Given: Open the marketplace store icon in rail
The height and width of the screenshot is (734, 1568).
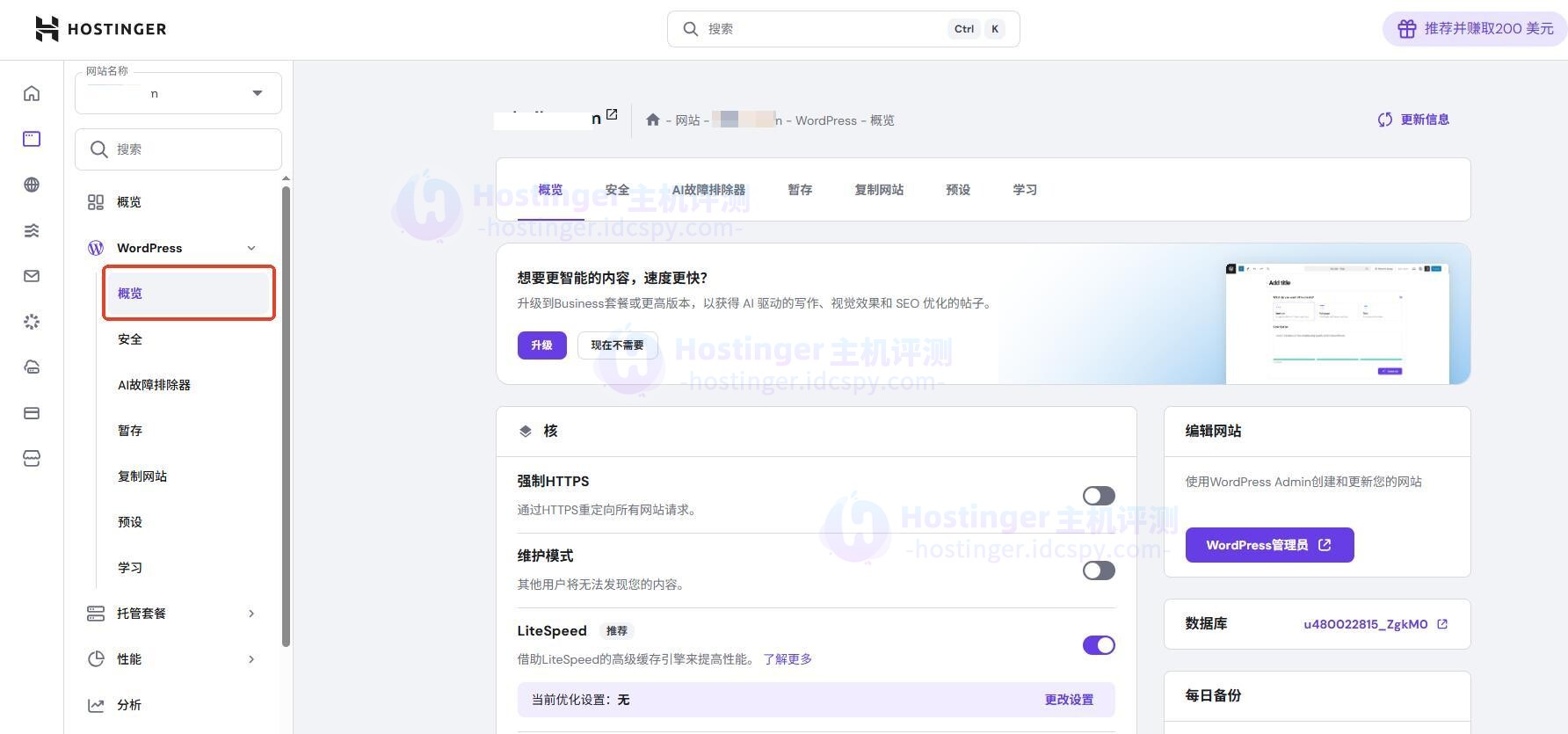Looking at the screenshot, I should [32, 459].
